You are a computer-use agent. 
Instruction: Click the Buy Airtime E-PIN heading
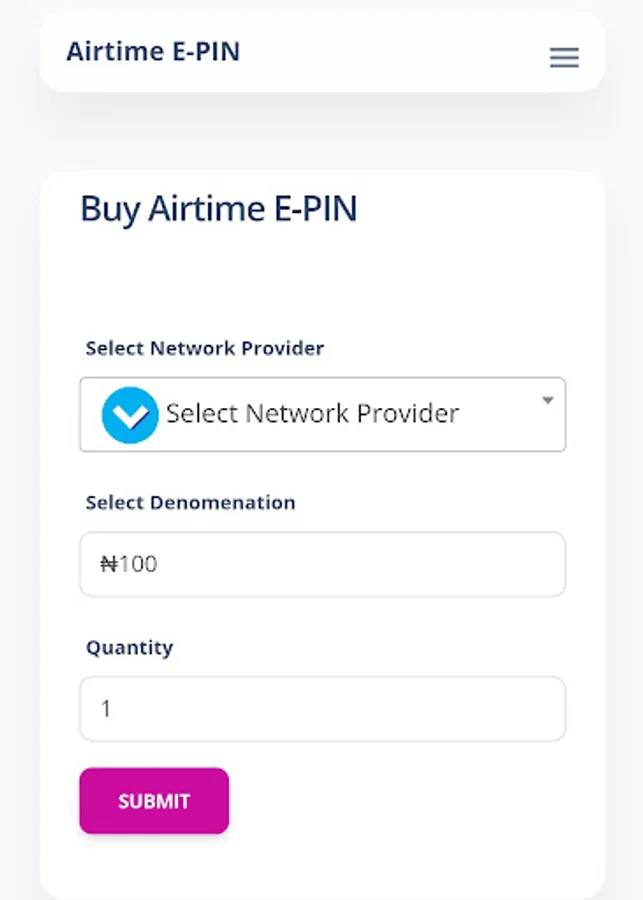(218, 209)
